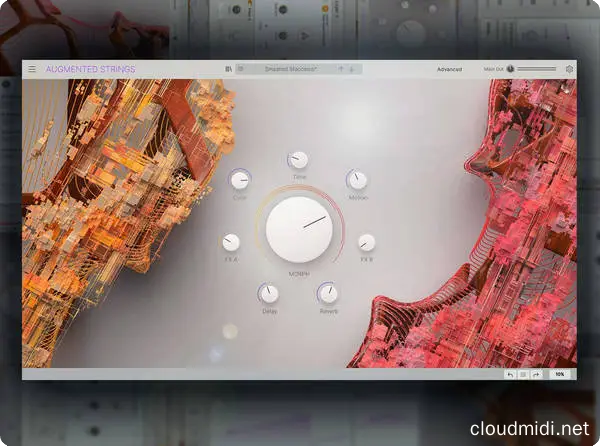
Task: Click the Reverb knob
Action: tap(328, 294)
